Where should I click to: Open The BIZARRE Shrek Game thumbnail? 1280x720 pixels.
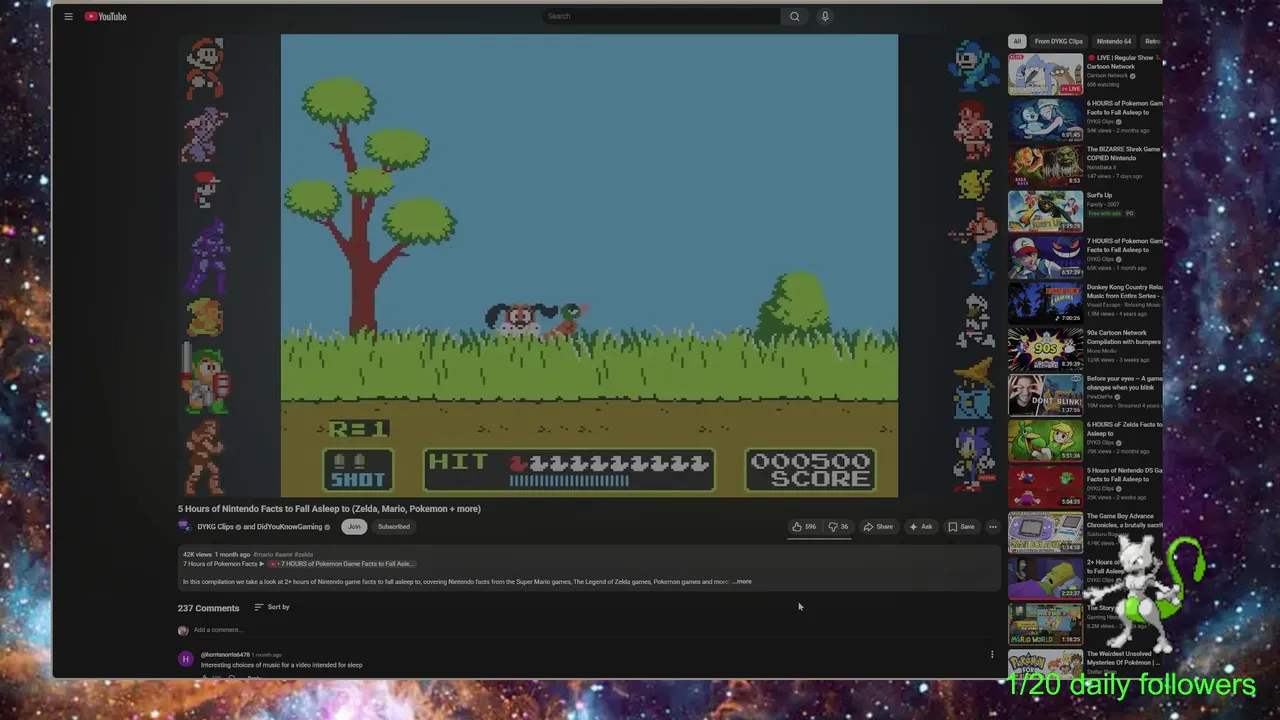1045,166
